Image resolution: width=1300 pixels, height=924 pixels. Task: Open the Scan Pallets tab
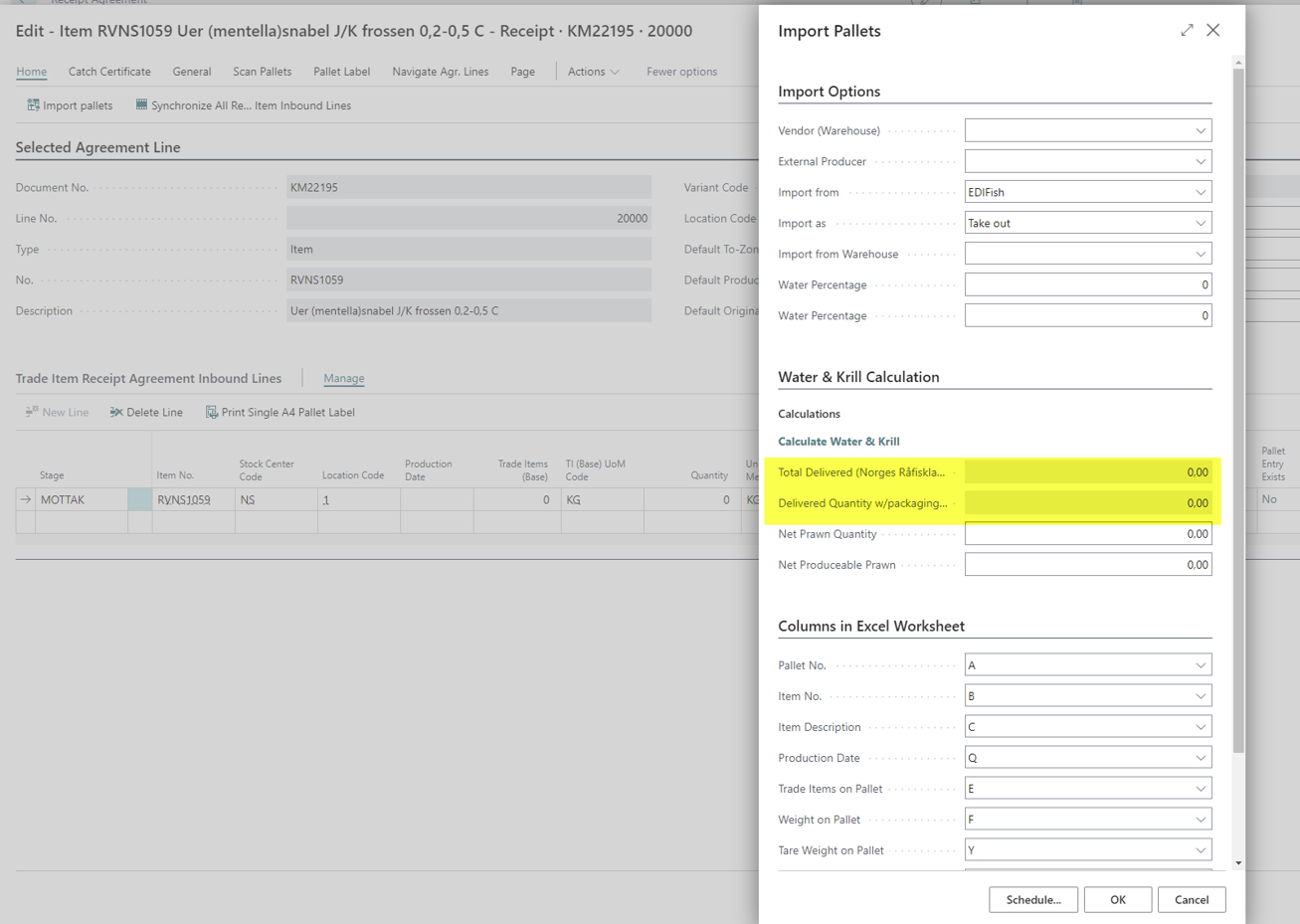click(262, 72)
